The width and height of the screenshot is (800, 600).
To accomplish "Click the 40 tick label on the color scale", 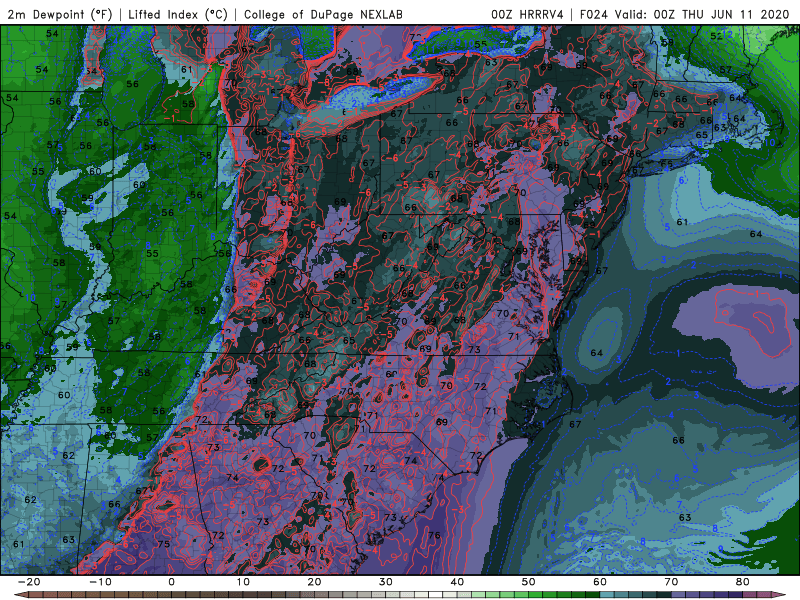I will (x=457, y=582).
